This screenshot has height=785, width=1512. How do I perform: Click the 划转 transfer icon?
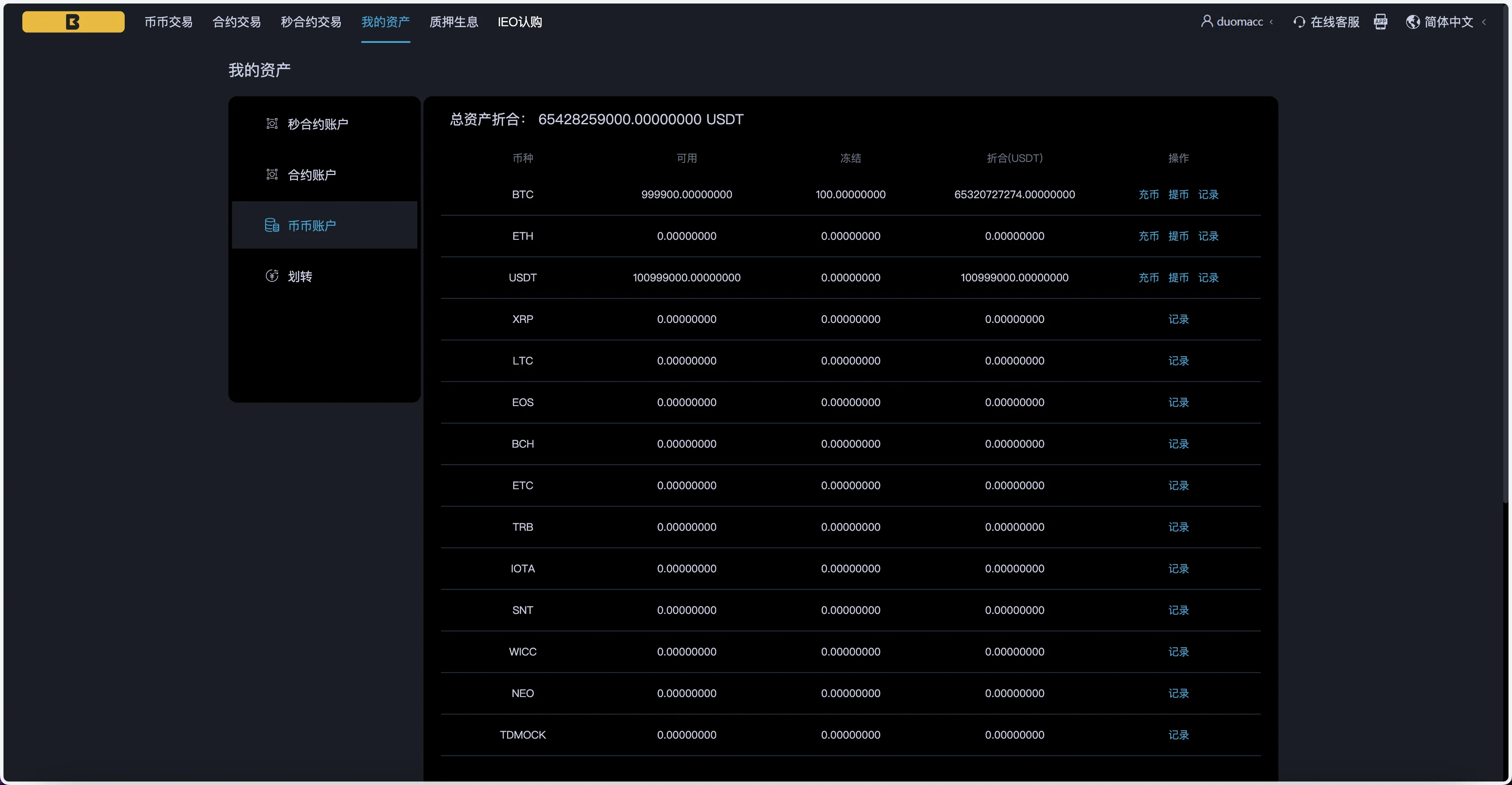click(272, 276)
